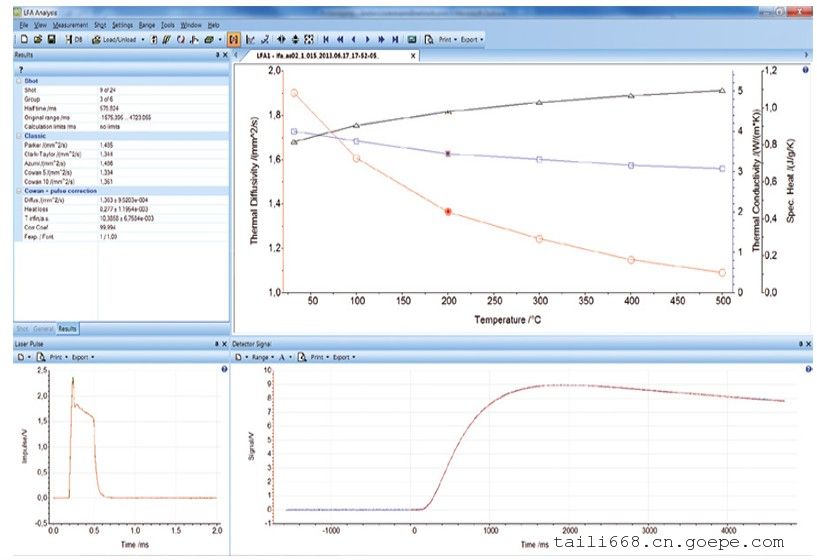
Task: Click the New document icon in main toolbar
Action: pos(23,39)
